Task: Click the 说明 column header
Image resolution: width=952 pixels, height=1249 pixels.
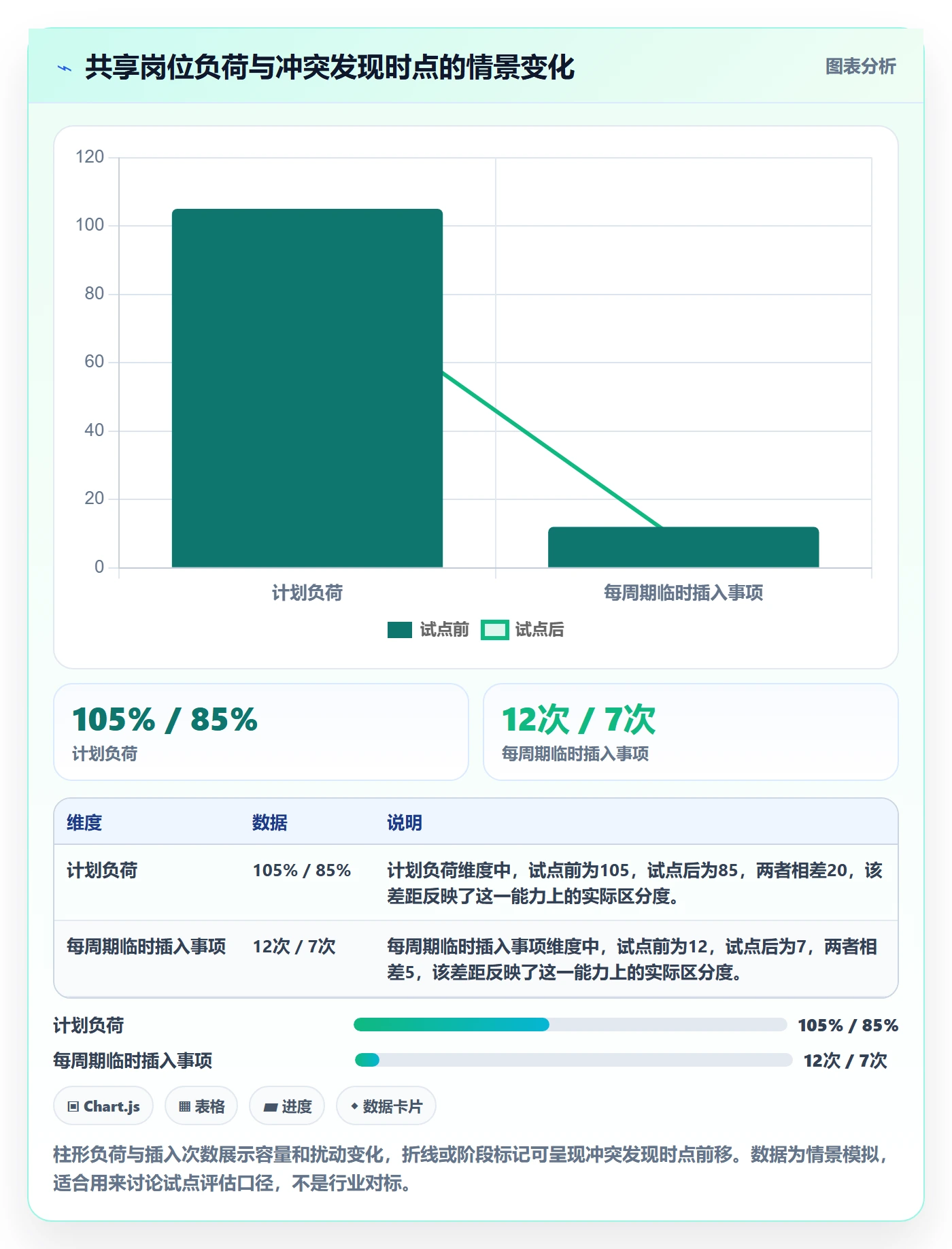Action: pyautogui.click(x=405, y=822)
